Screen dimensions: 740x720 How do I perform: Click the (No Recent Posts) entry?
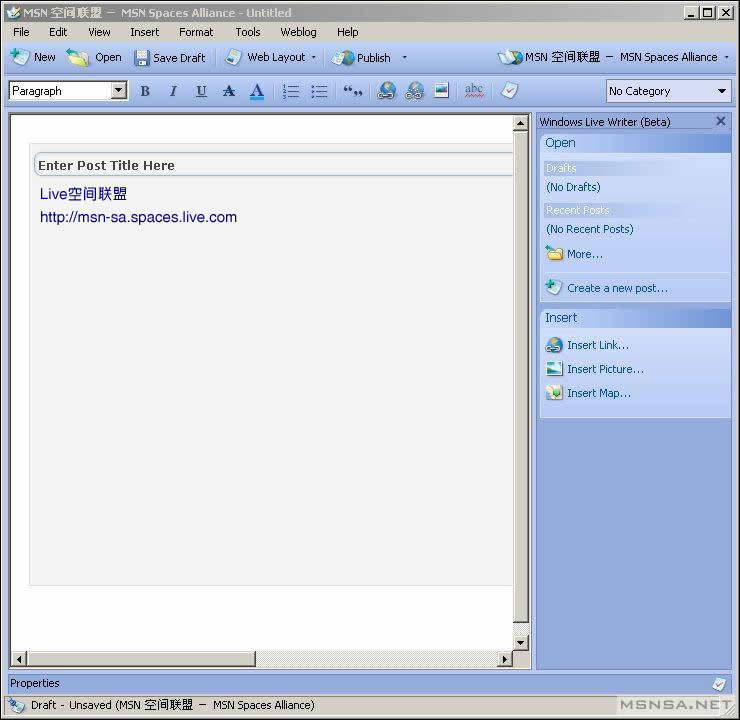pyautogui.click(x=589, y=229)
